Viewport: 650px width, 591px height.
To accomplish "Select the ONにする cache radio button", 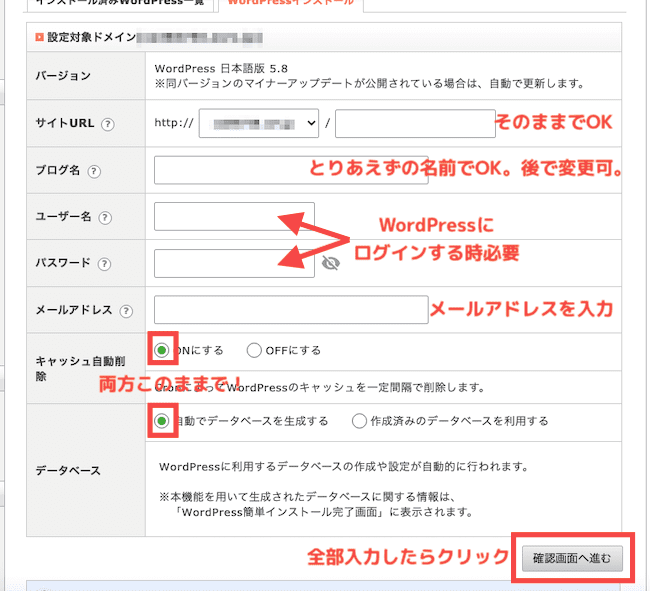I will [161, 350].
